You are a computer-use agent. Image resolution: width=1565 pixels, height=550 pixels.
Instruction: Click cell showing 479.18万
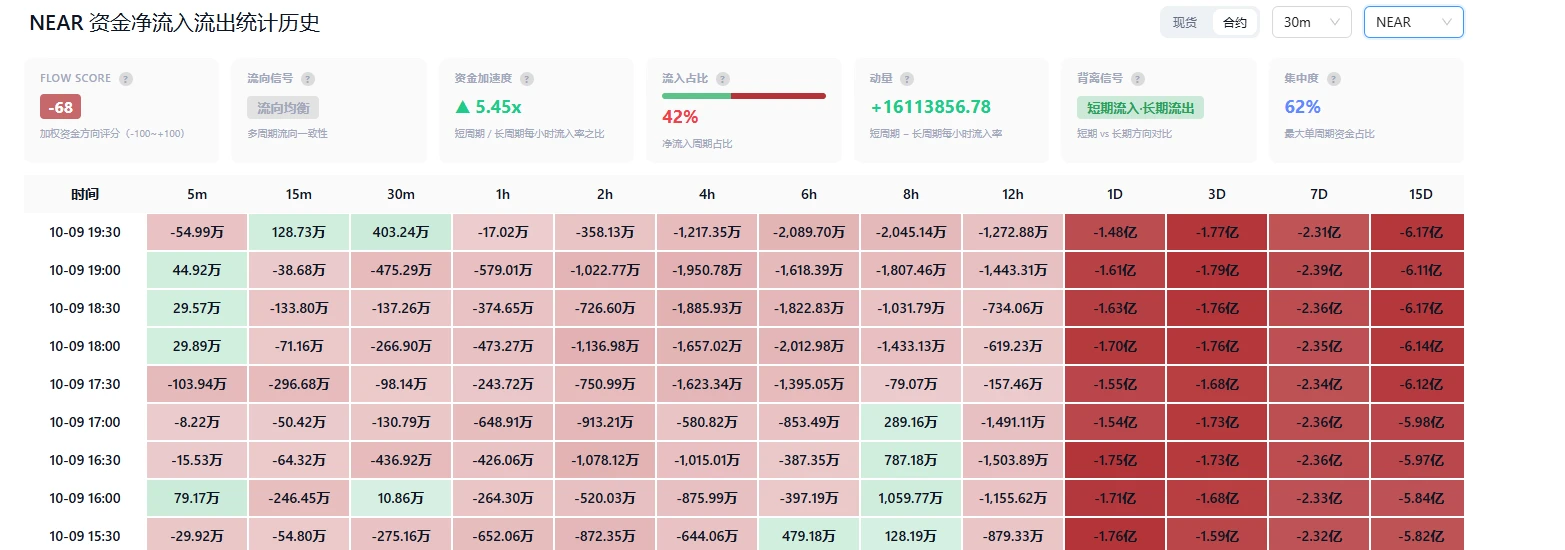click(x=809, y=534)
